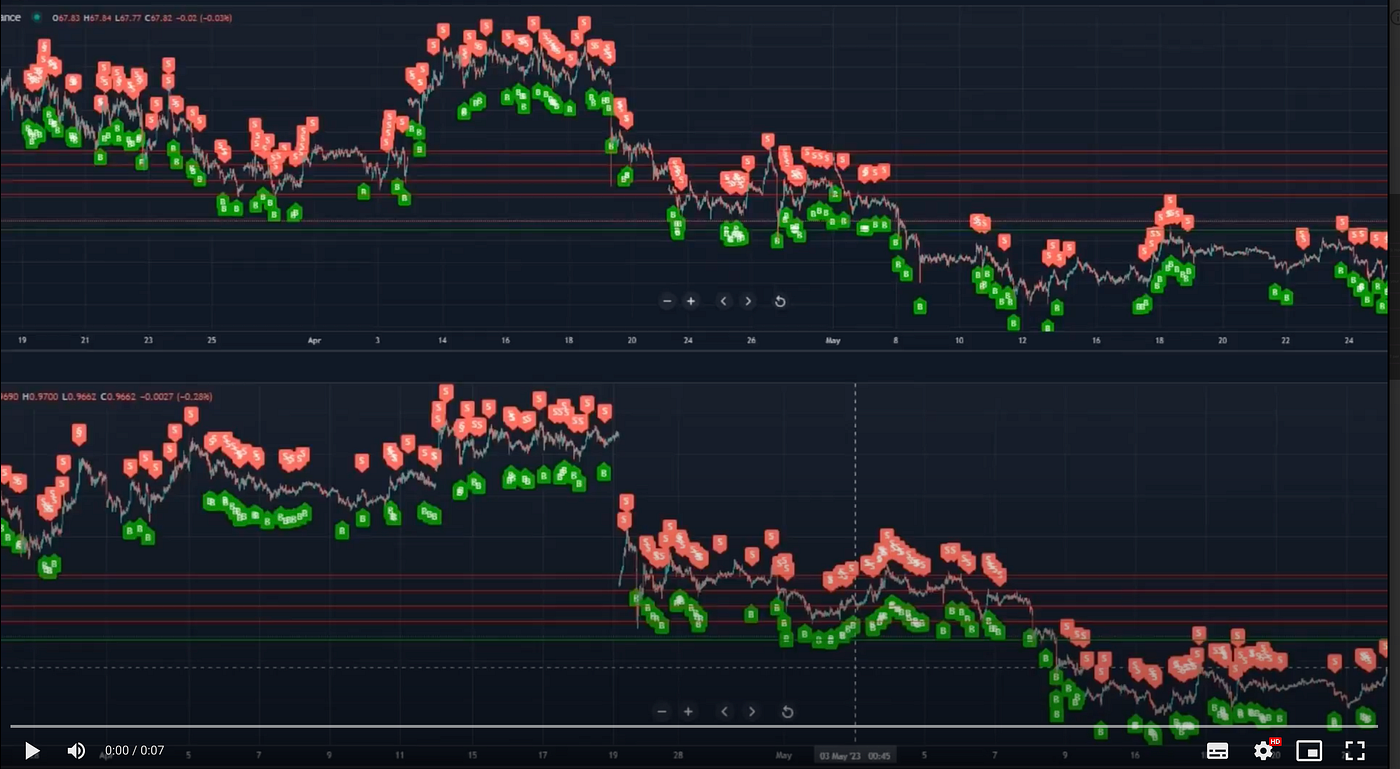Viewport: 1400px width, 769px height.
Task: Reset the upper chart view
Action: [x=780, y=301]
